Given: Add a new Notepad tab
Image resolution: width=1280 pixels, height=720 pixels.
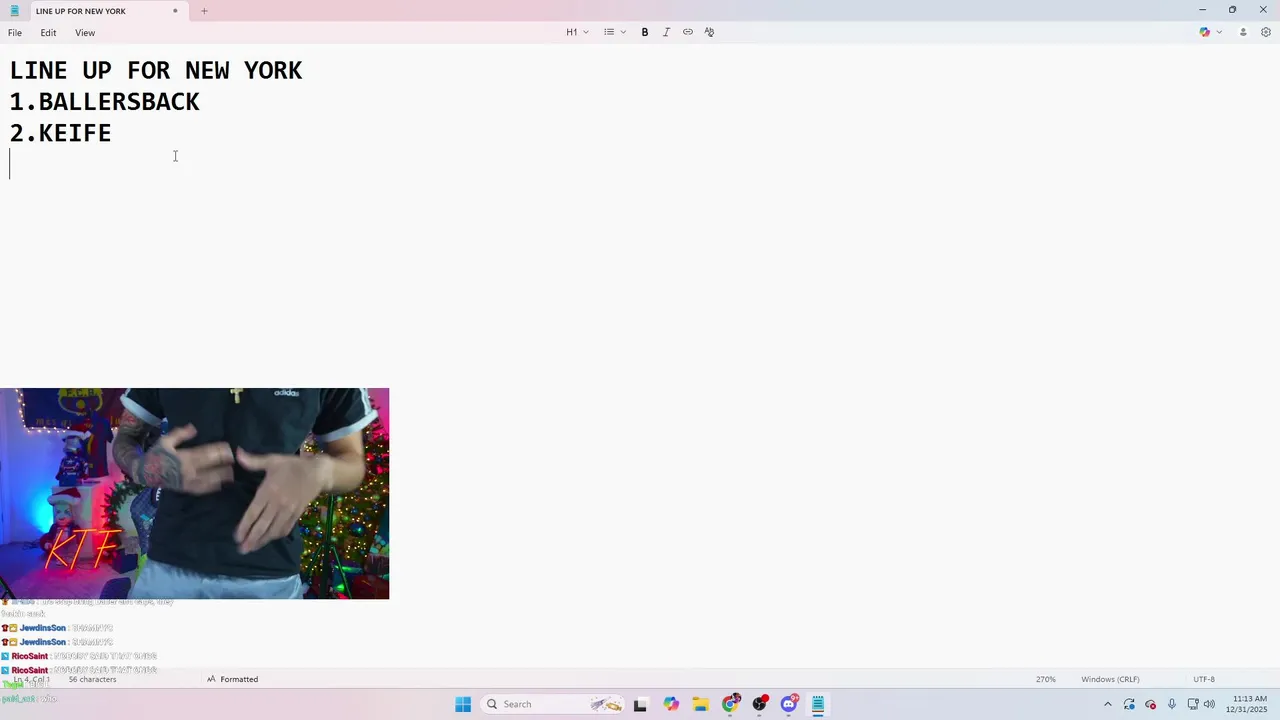Looking at the screenshot, I should (x=204, y=11).
